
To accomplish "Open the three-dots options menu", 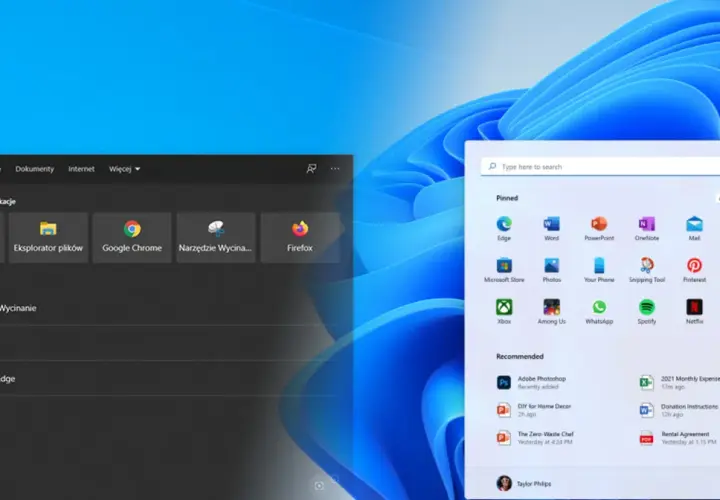I will [335, 169].
